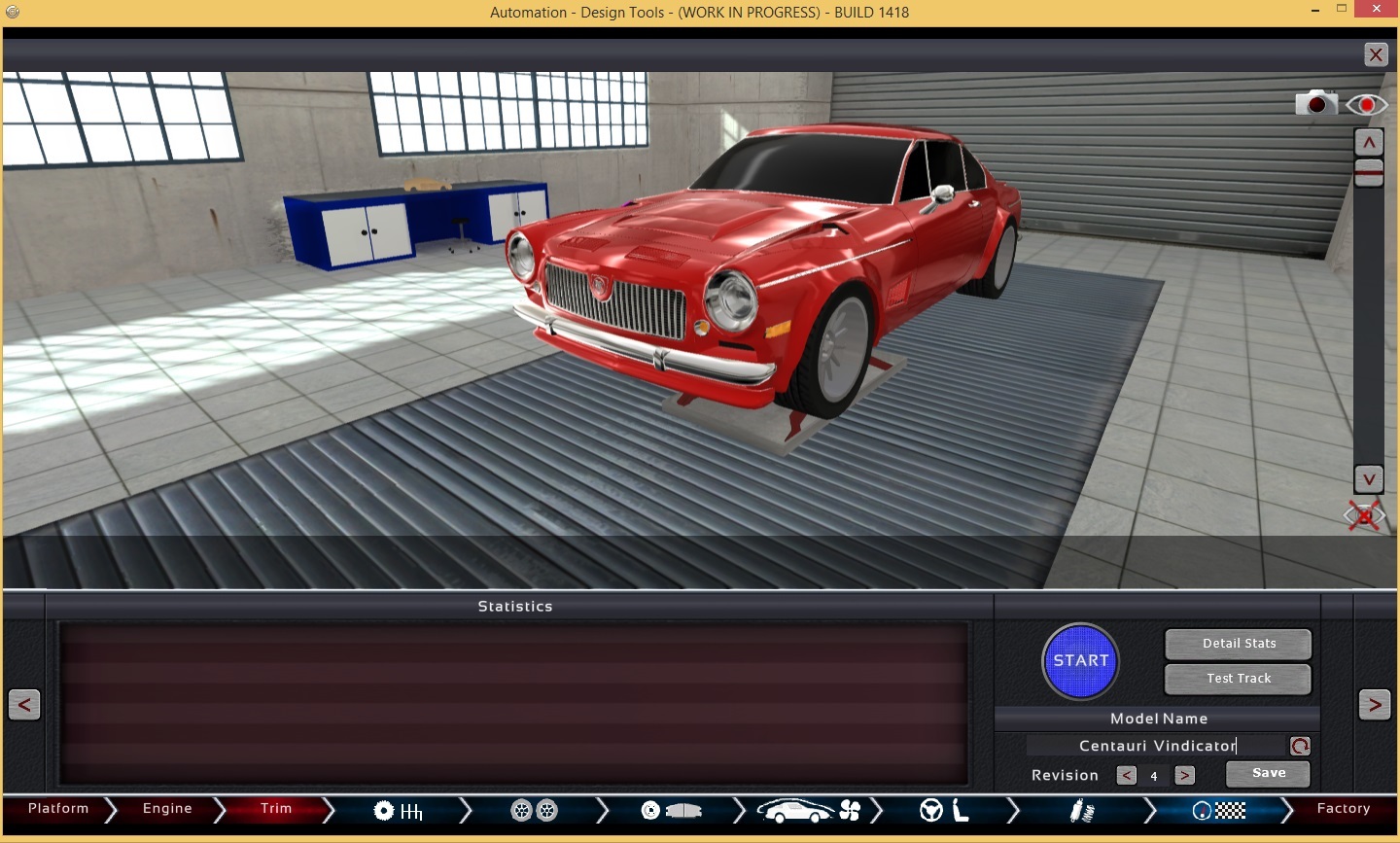This screenshot has height=843, width=1400.
Task: Open the interior tab with steering wheel icon
Action: [x=944, y=810]
